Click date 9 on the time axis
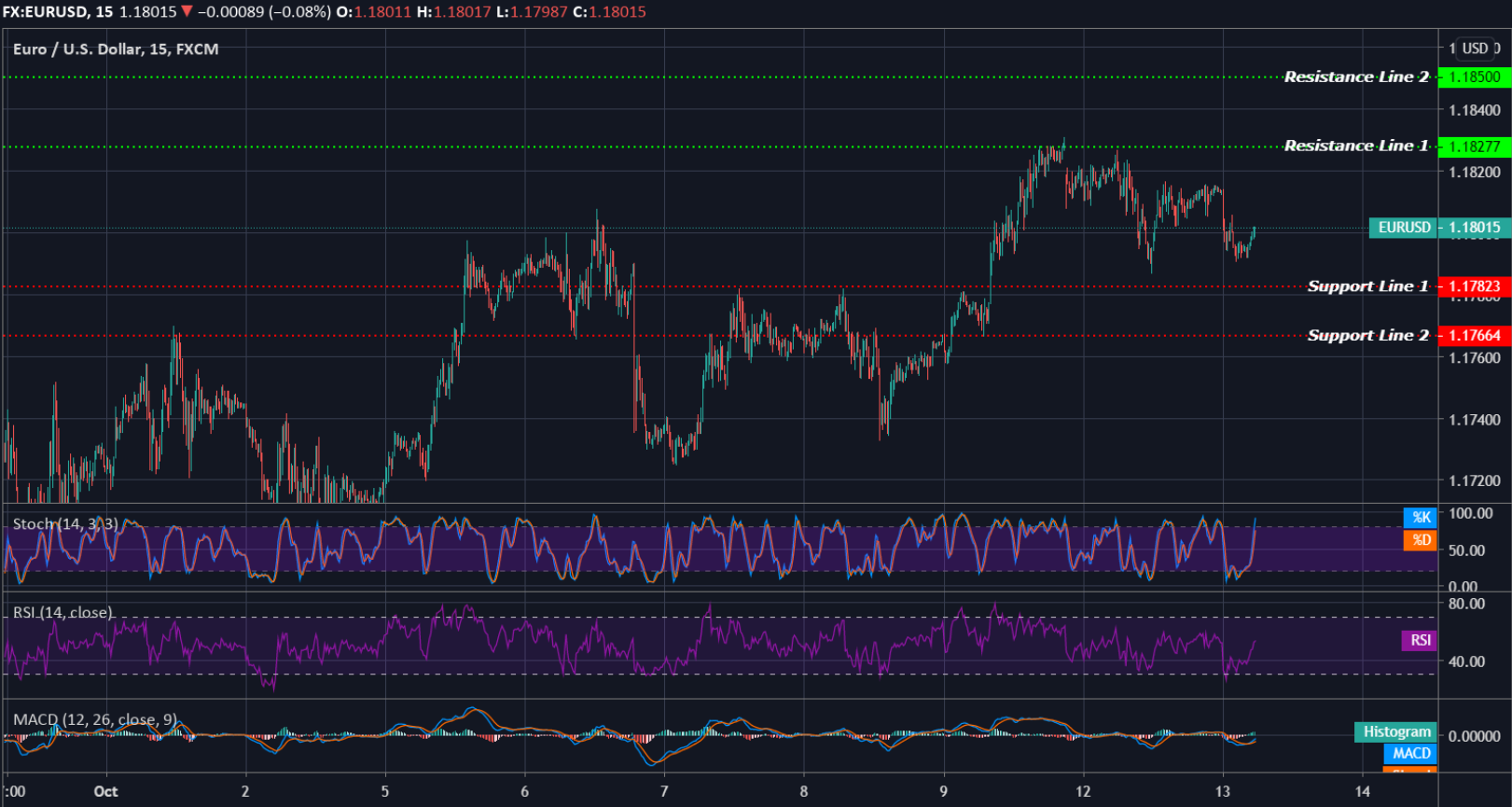Screen dimensions: 1512x807 click(943, 791)
